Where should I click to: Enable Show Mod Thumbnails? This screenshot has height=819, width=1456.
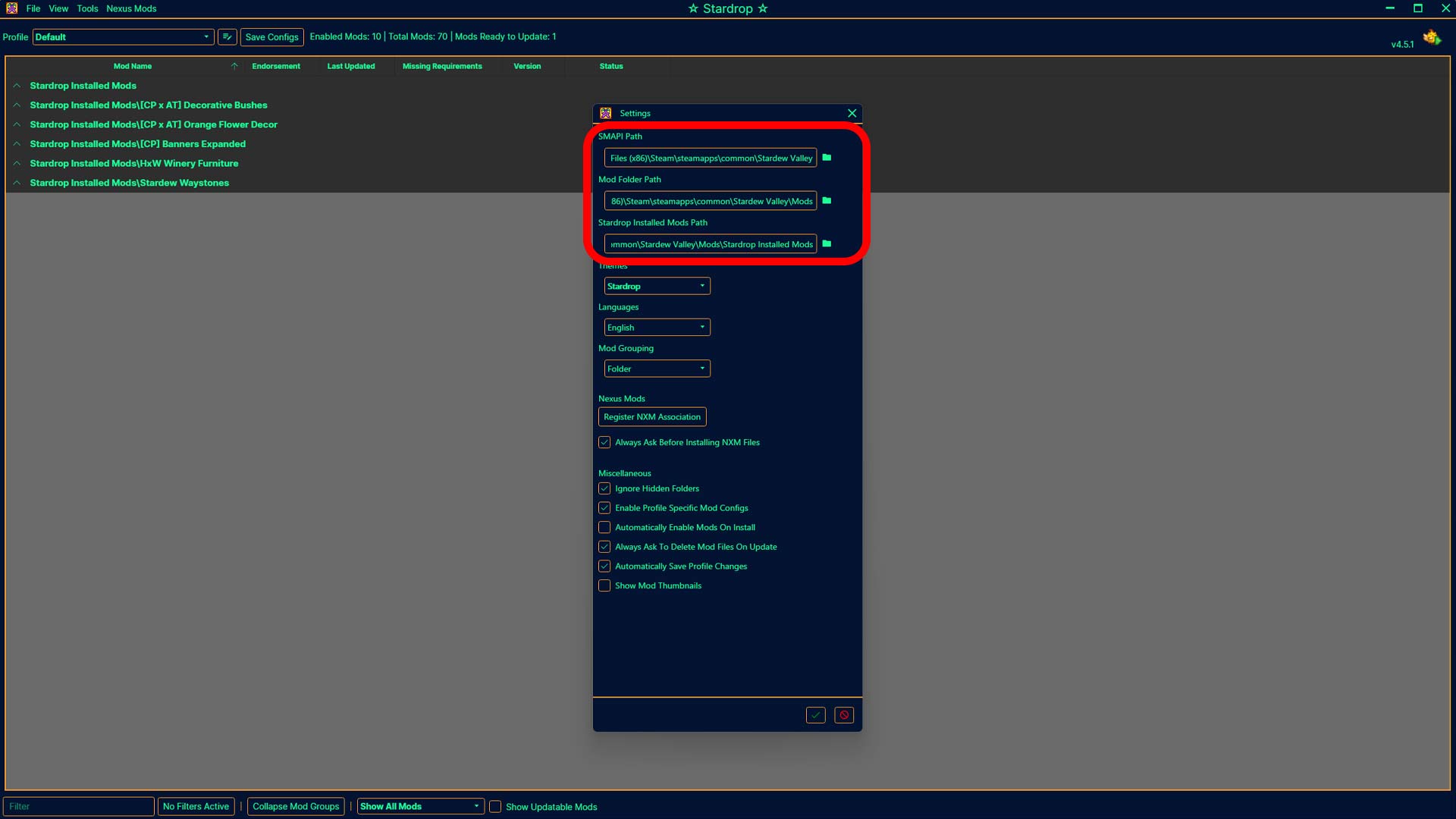pyautogui.click(x=604, y=585)
